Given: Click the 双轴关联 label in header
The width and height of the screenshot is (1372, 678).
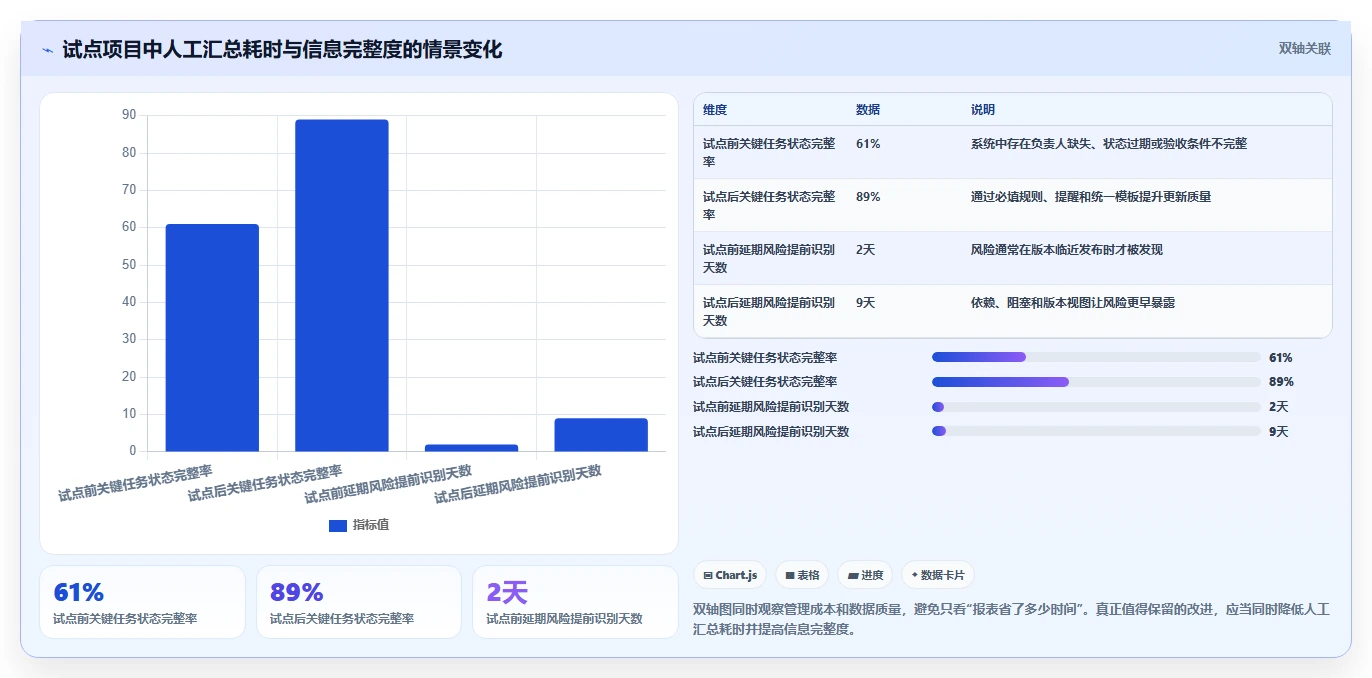Looking at the screenshot, I should [x=1304, y=49].
